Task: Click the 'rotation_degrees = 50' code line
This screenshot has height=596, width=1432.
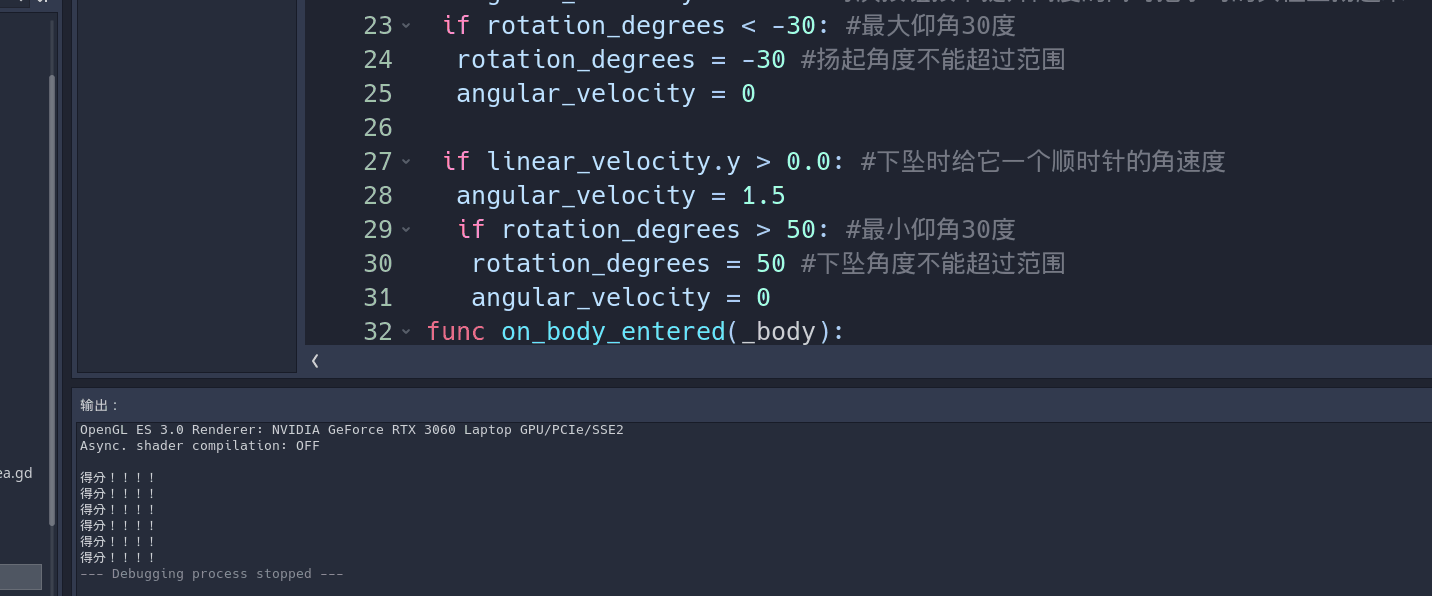Action: point(628,264)
